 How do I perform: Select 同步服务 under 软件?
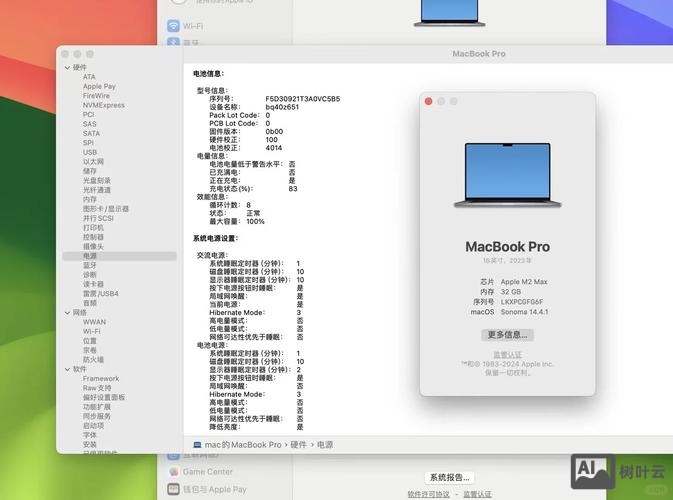[97, 416]
